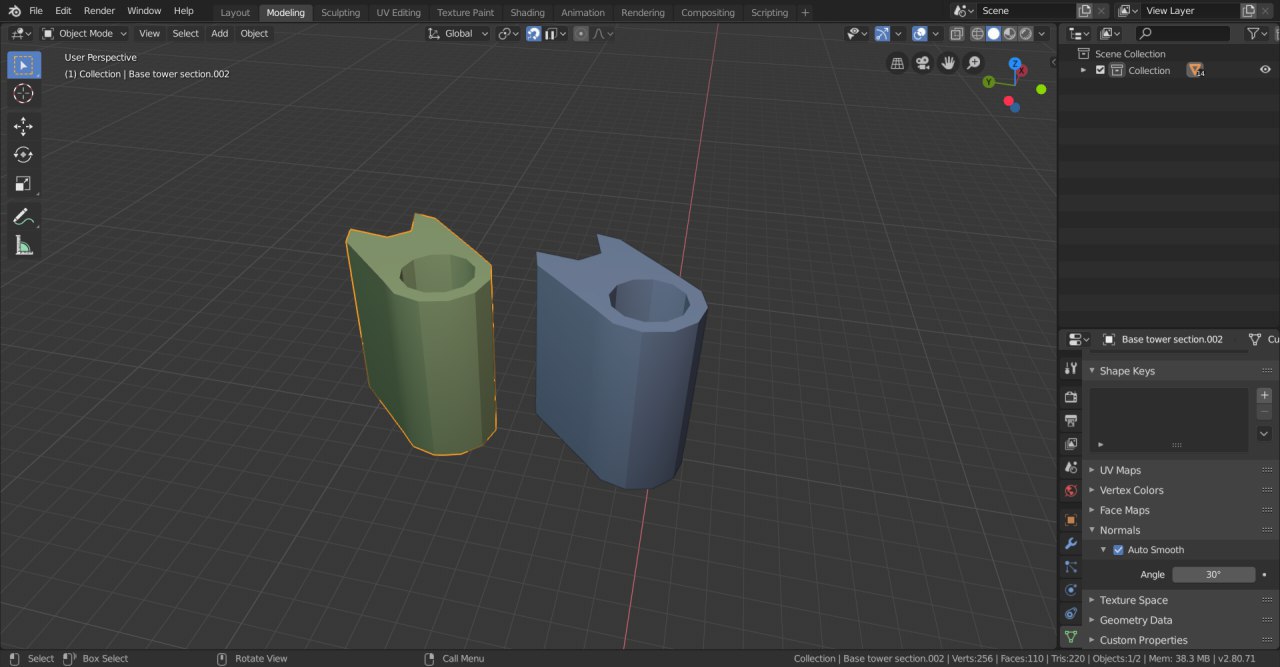Screen dimensions: 1280x667
Task: Activate the 3D Cursor tool
Action: (x=24, y=94)
